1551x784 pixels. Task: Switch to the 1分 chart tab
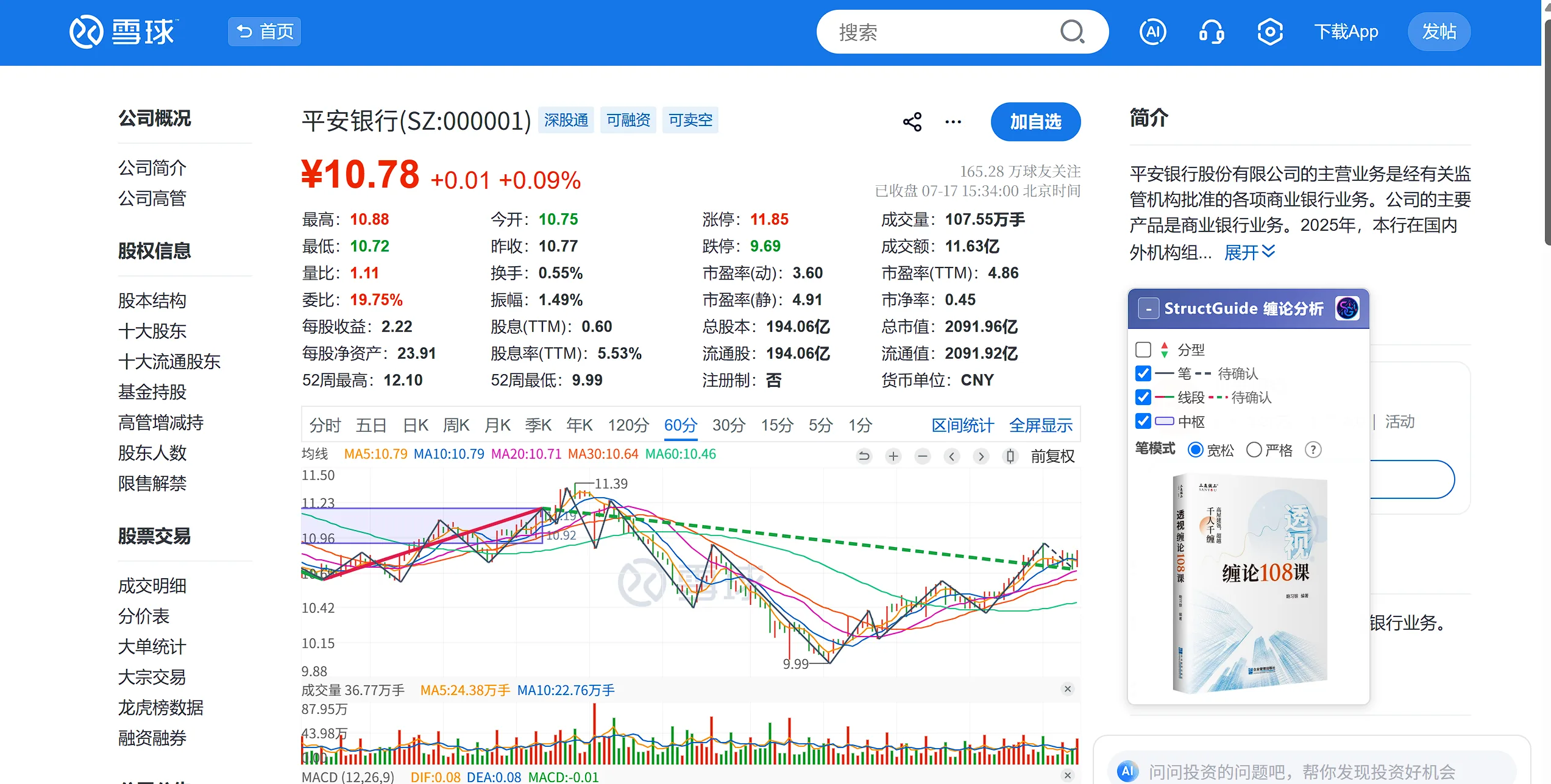[861, 425]
